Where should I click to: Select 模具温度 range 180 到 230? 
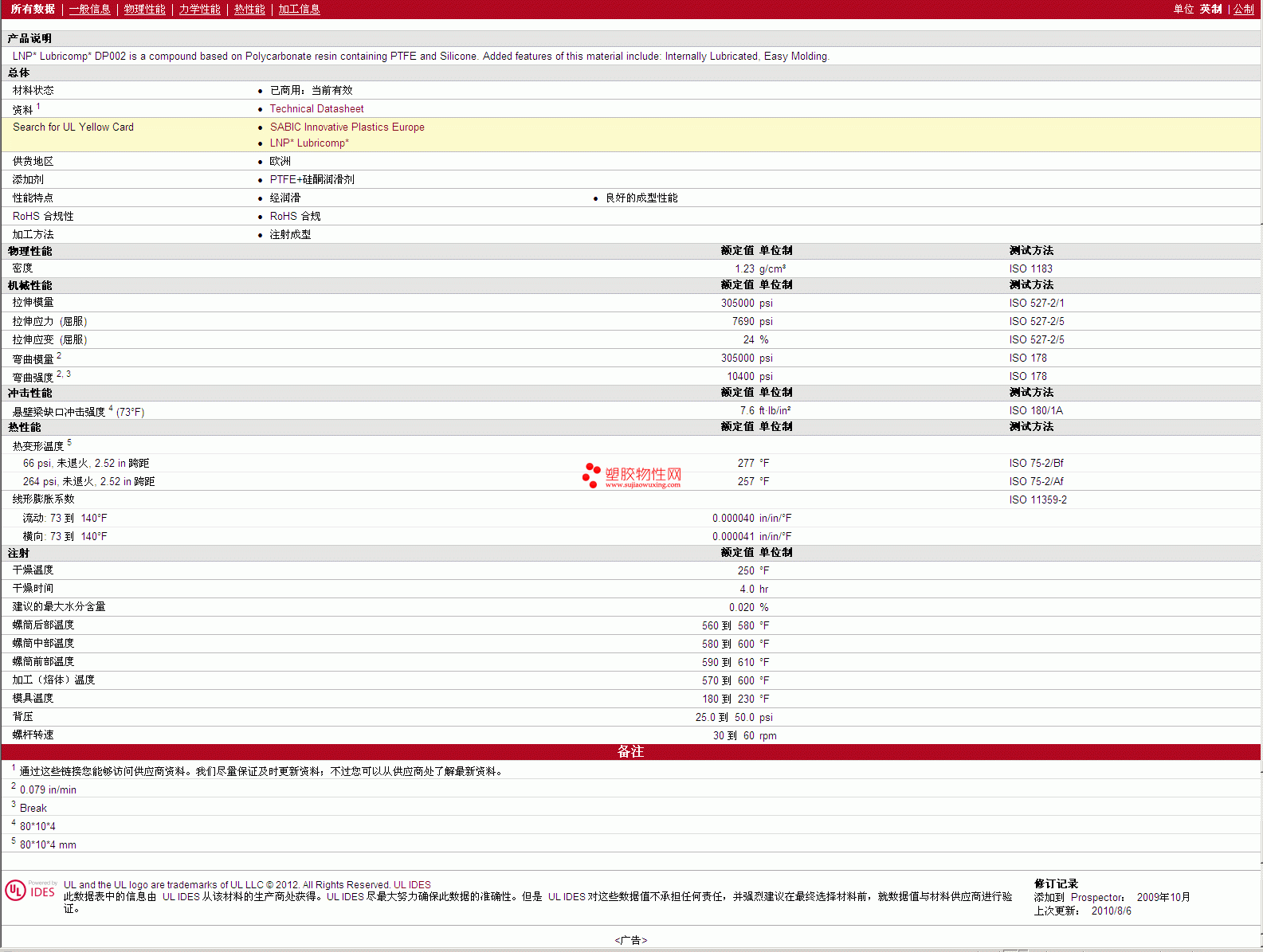point(728,699)
